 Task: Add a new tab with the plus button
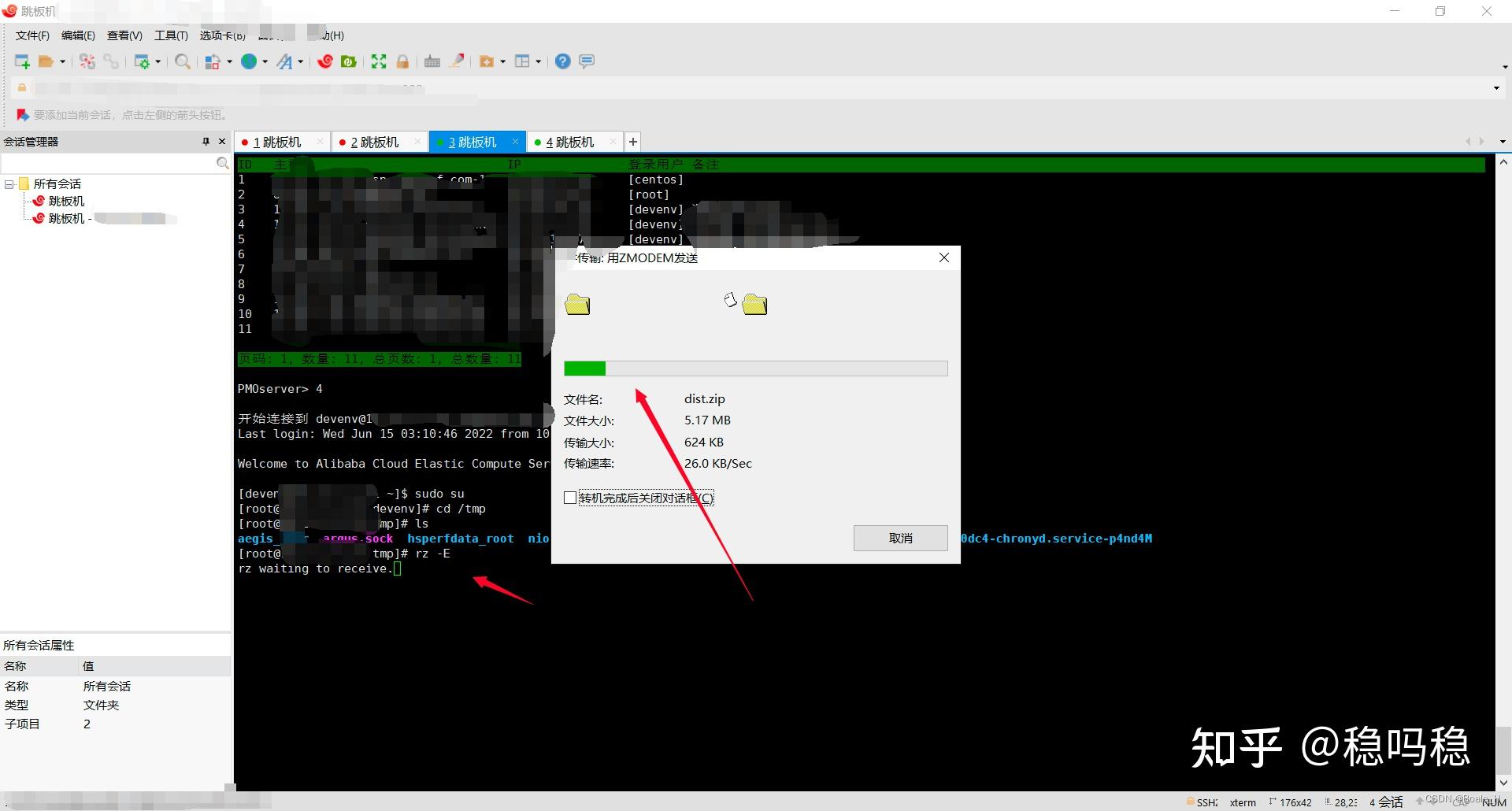click(632, 142)
